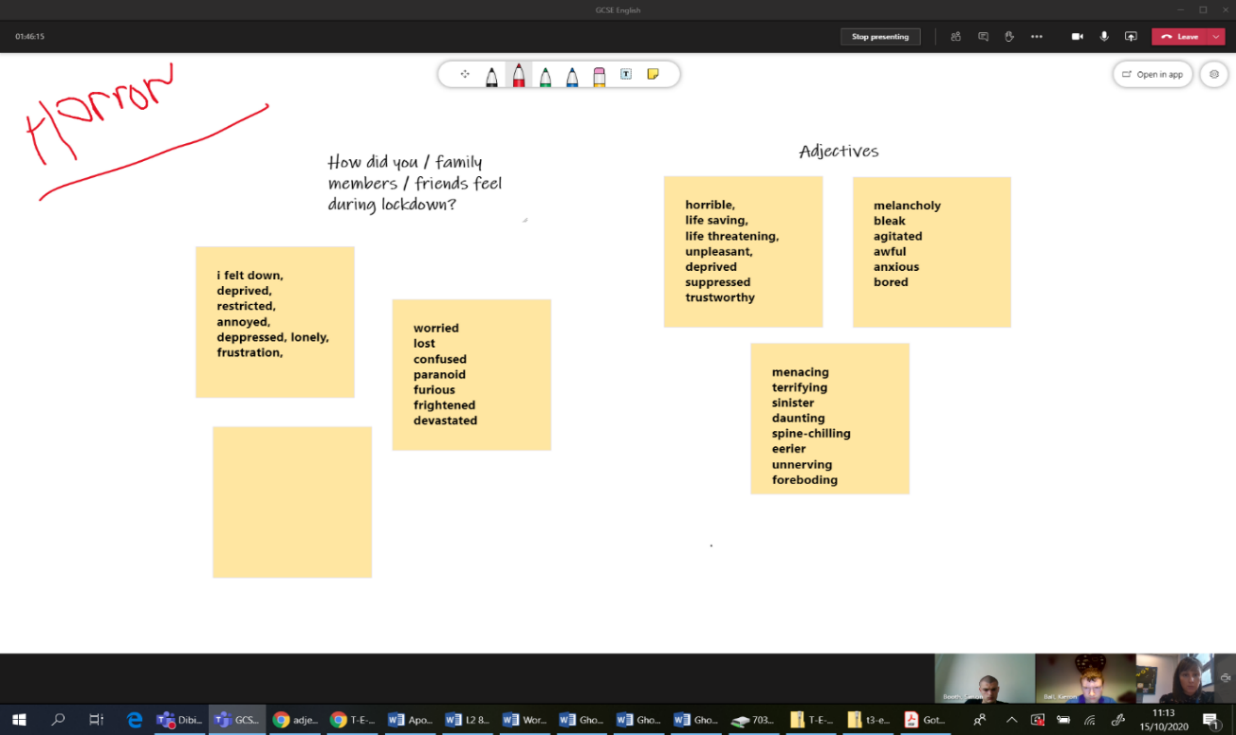The image size is (1236, 735).
Task: Open the battery status tray icon
Action: (1064, 720)
